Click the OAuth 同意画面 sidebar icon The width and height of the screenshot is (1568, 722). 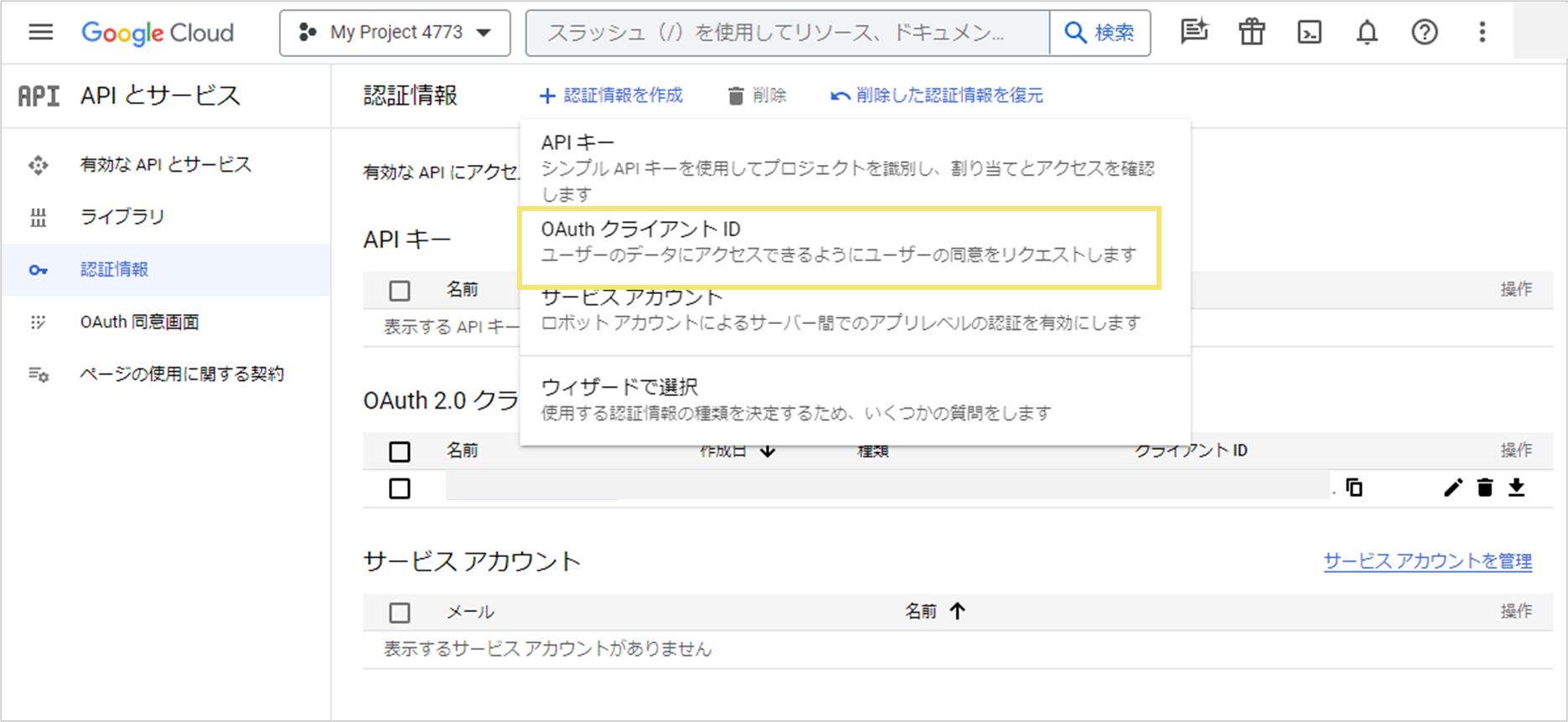tap(38, 322)
